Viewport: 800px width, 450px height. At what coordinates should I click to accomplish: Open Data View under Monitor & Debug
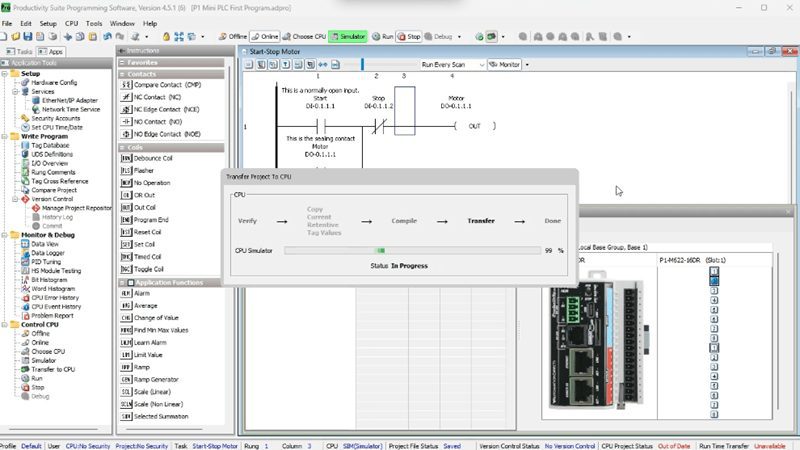click(45, 244)
